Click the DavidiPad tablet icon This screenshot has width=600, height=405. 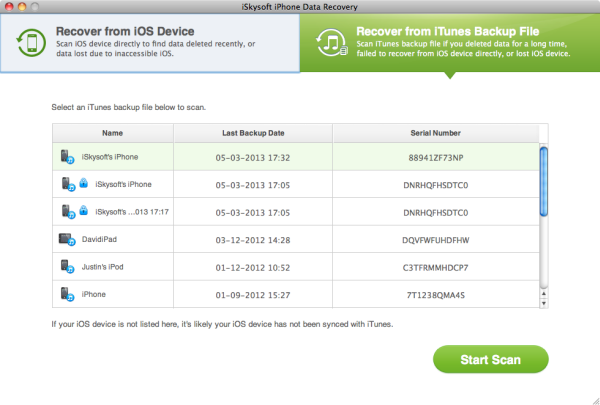point(67,240)
